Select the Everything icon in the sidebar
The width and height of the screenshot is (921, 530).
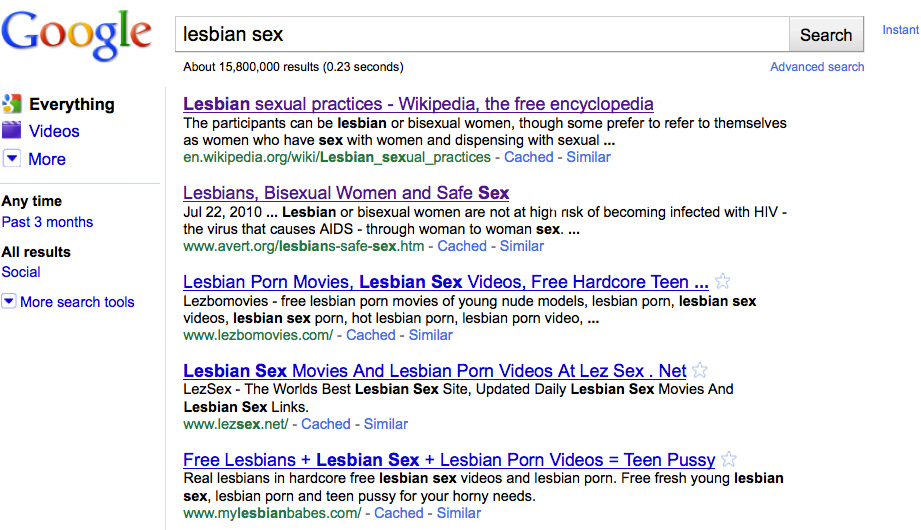[12, 104]
